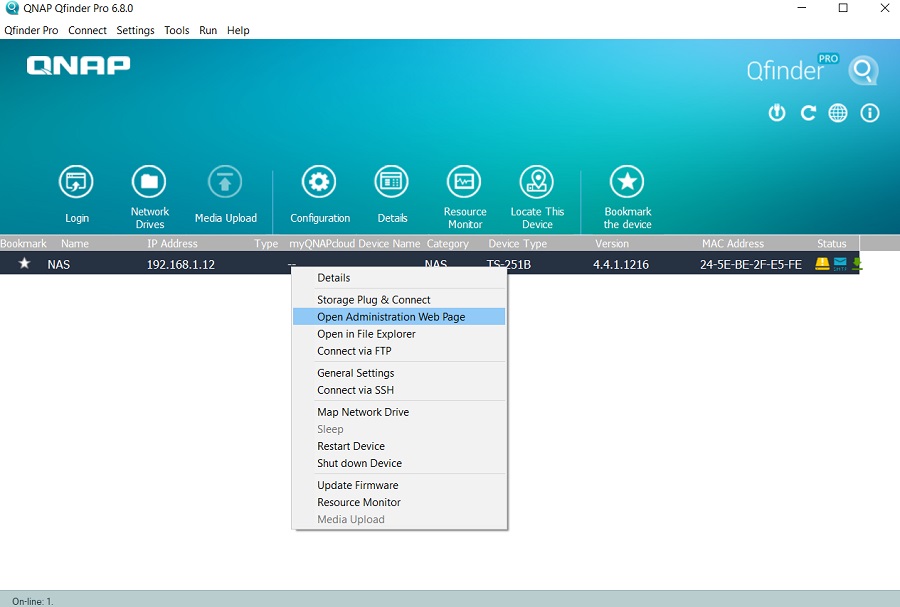900x607 pixels.
Task: Click the Details toolbar icon
Action: coord(391,182)
